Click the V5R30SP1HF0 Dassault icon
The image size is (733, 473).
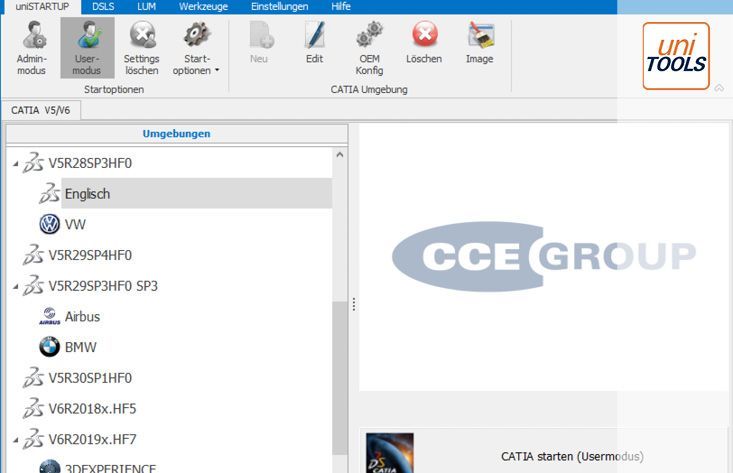33,378
